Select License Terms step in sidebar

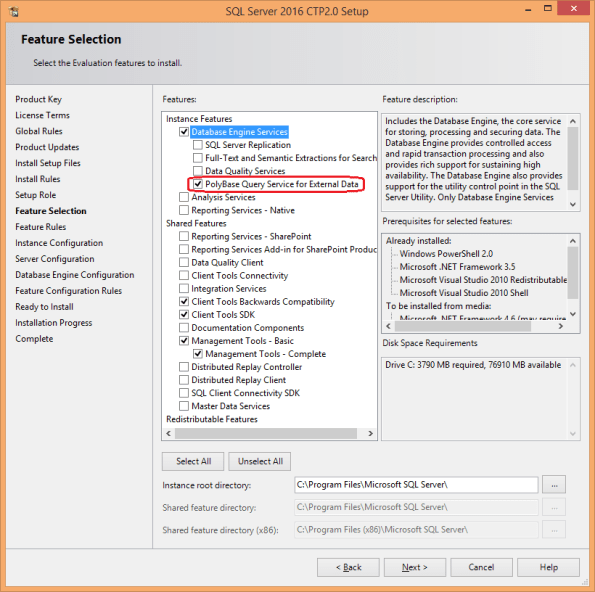pos(42,115)
